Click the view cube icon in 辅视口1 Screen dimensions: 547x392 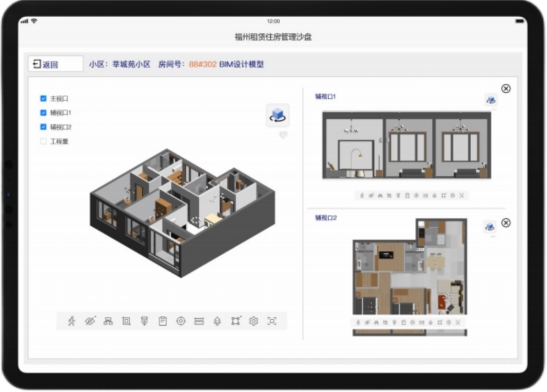coord(491,100)
